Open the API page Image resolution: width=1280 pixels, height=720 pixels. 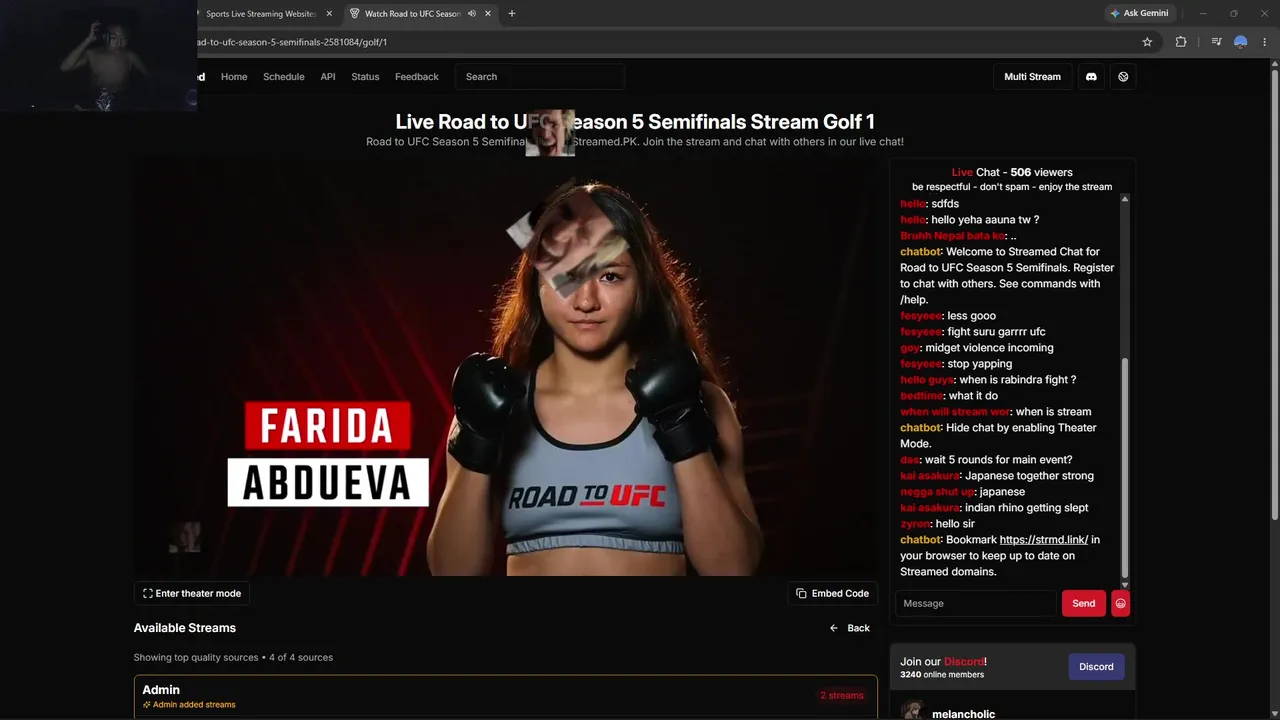point(328,77)
